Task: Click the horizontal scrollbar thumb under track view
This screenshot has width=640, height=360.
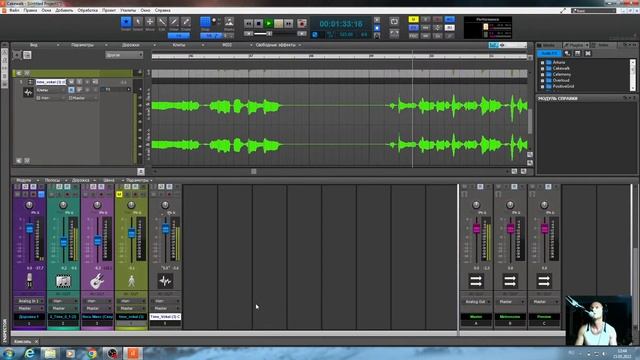Action: (253, 171)
